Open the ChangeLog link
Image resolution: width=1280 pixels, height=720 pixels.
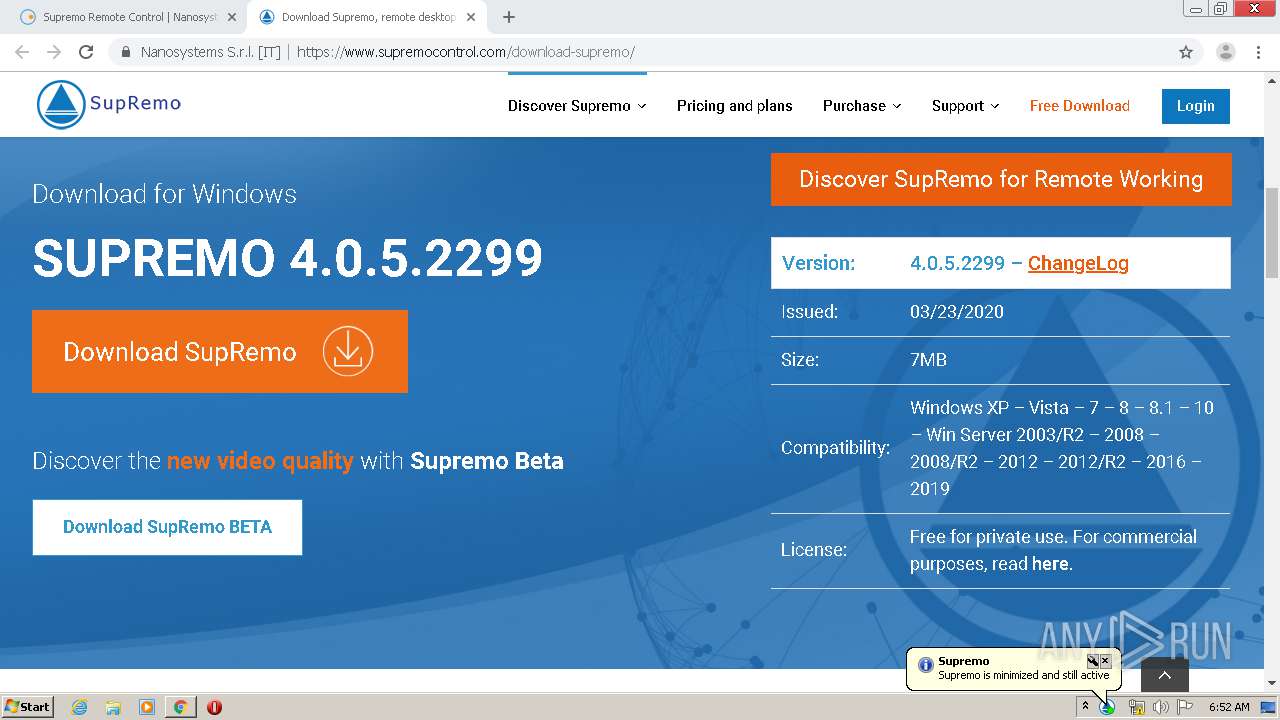(x=1078, y=263)
